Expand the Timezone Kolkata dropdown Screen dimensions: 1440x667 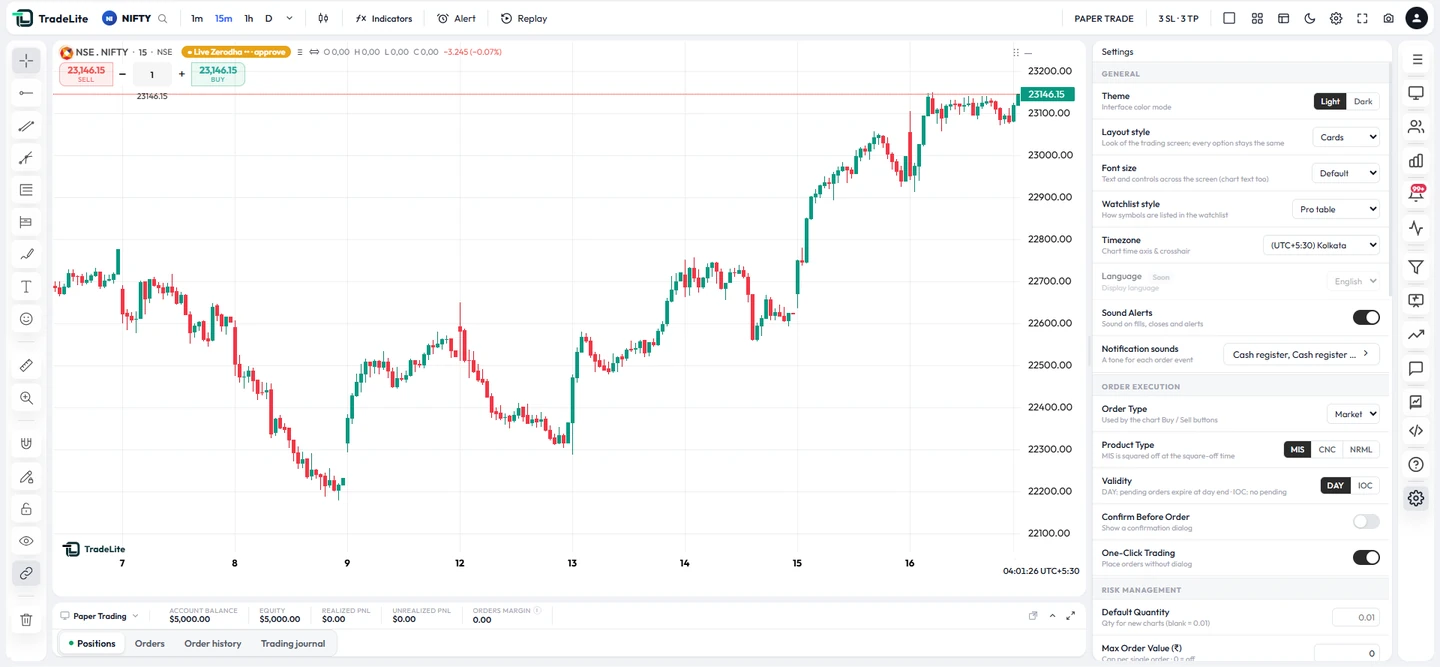[x=1322, y=245]
